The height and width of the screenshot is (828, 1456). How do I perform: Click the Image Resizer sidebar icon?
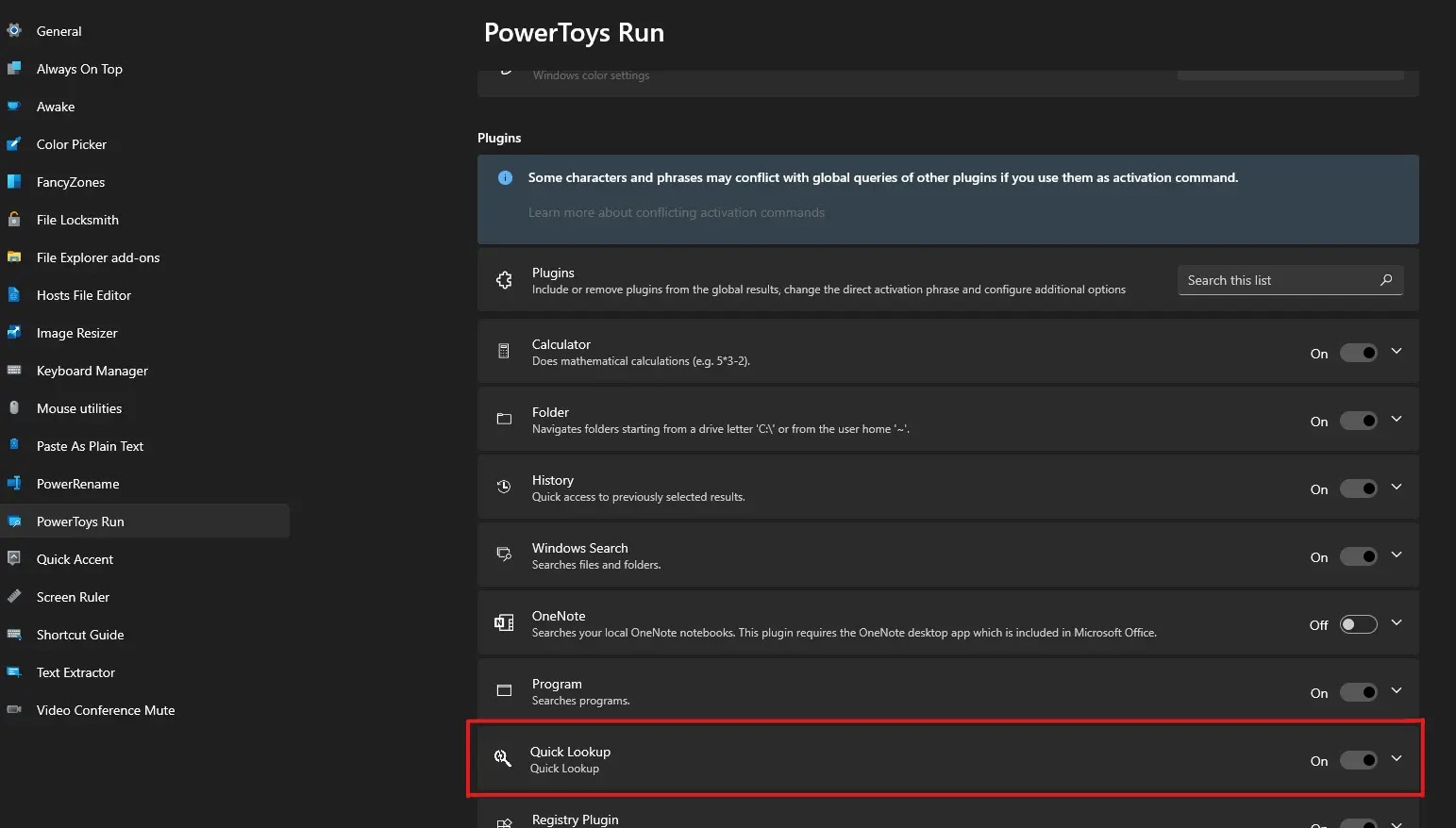(14, 333)
